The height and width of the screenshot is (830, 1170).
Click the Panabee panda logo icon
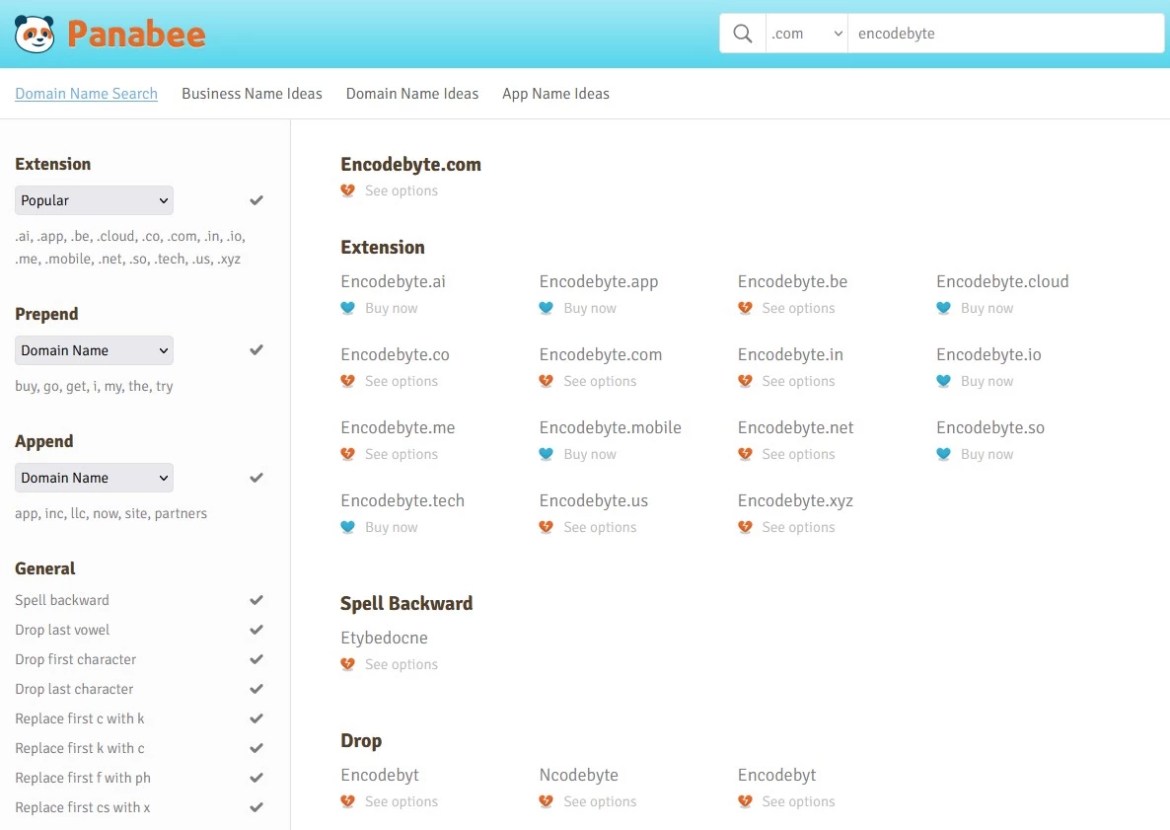[34, 34]
